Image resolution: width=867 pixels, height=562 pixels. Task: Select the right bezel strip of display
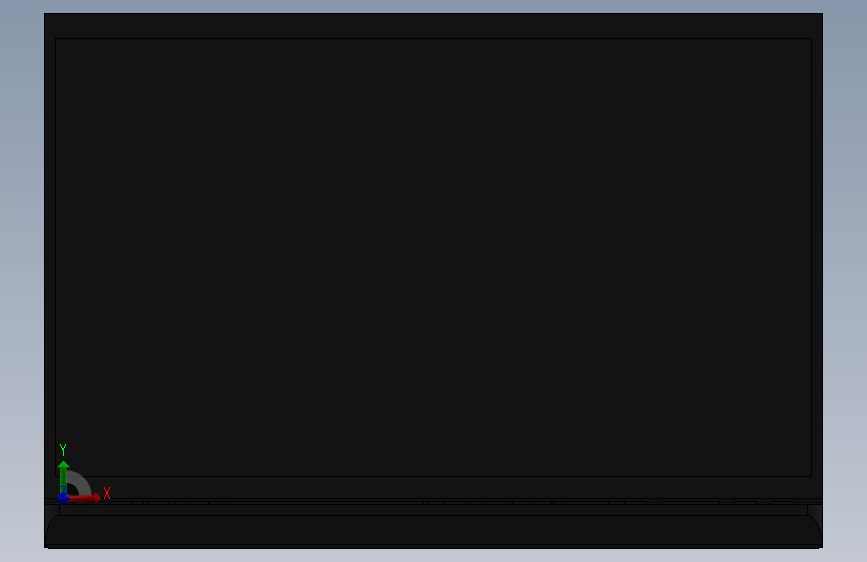(x=817, y=257)
